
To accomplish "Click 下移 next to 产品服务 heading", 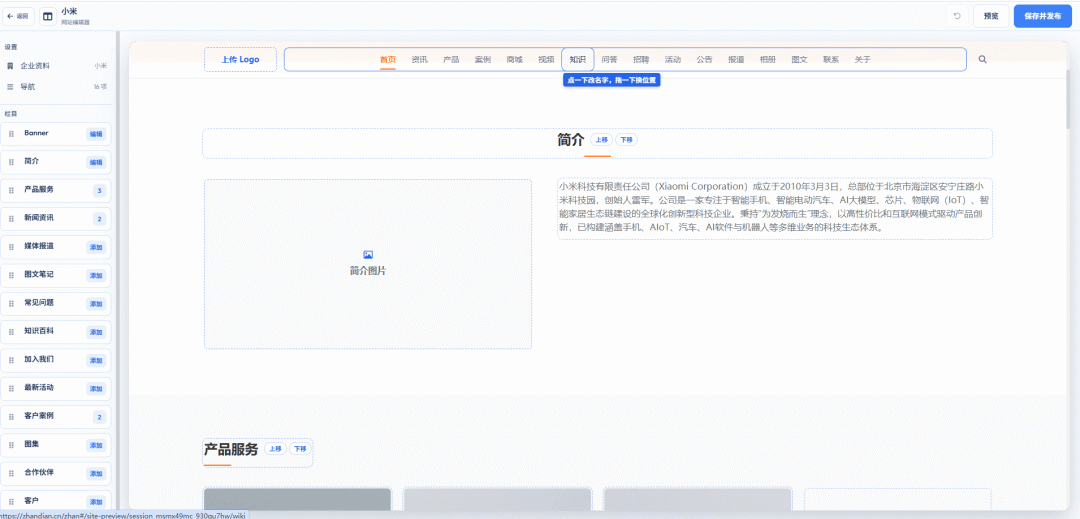I will click(300, 449).
